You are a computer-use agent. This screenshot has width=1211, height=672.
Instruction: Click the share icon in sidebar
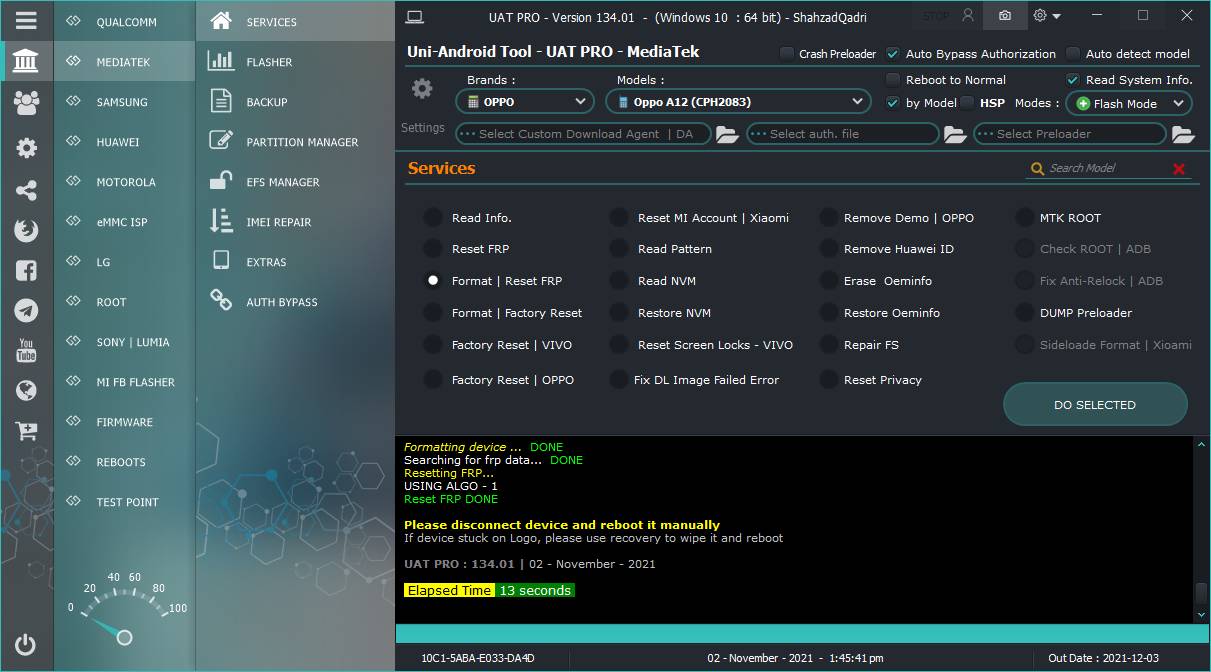pos(27,190)
